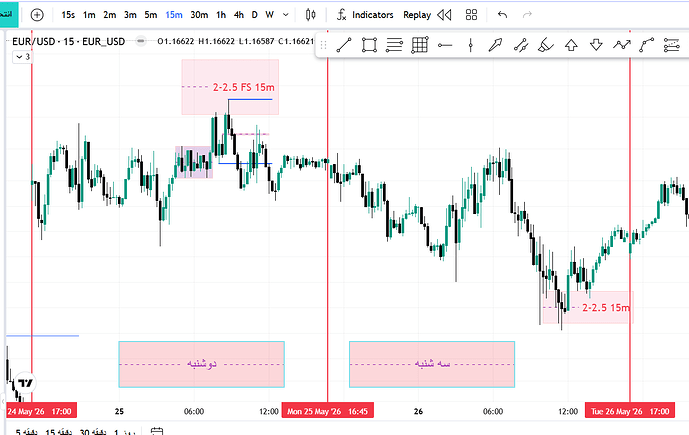
Task: Open the go-to-date calendar icon
Action: pos(157,431)
